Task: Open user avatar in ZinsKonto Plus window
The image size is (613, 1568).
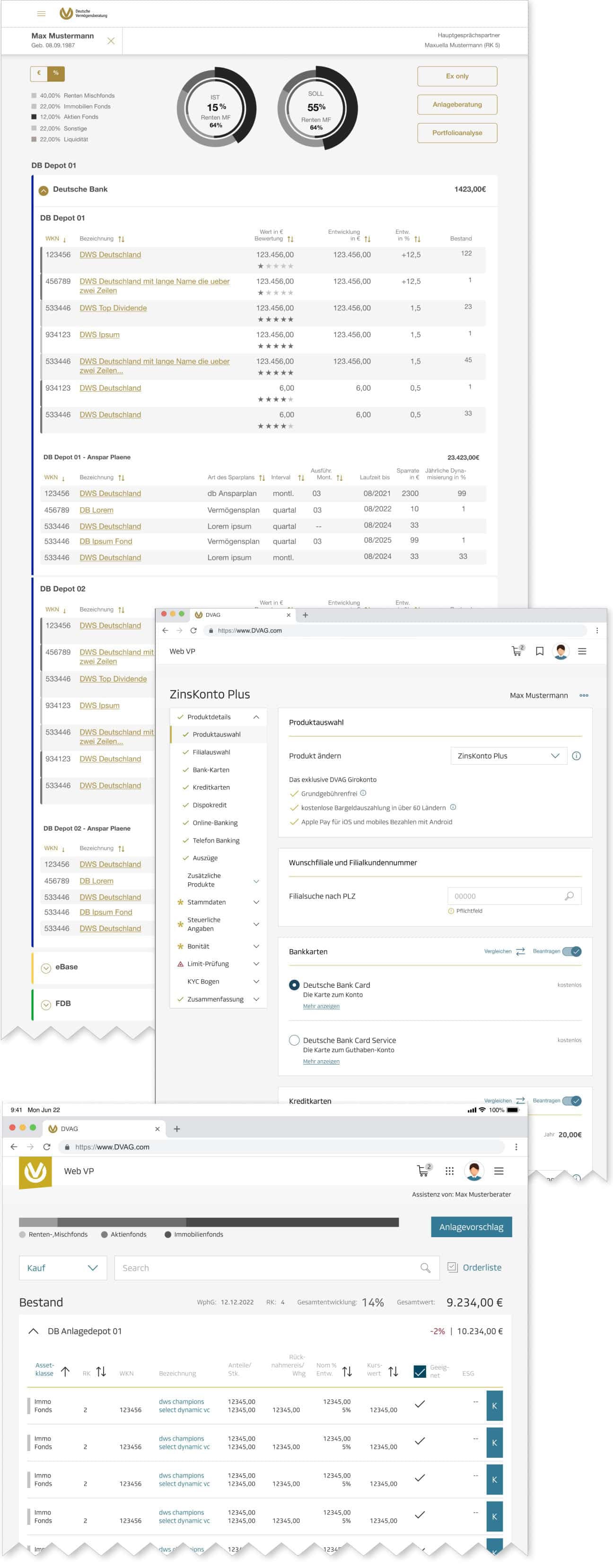Action: pos(560,651)
